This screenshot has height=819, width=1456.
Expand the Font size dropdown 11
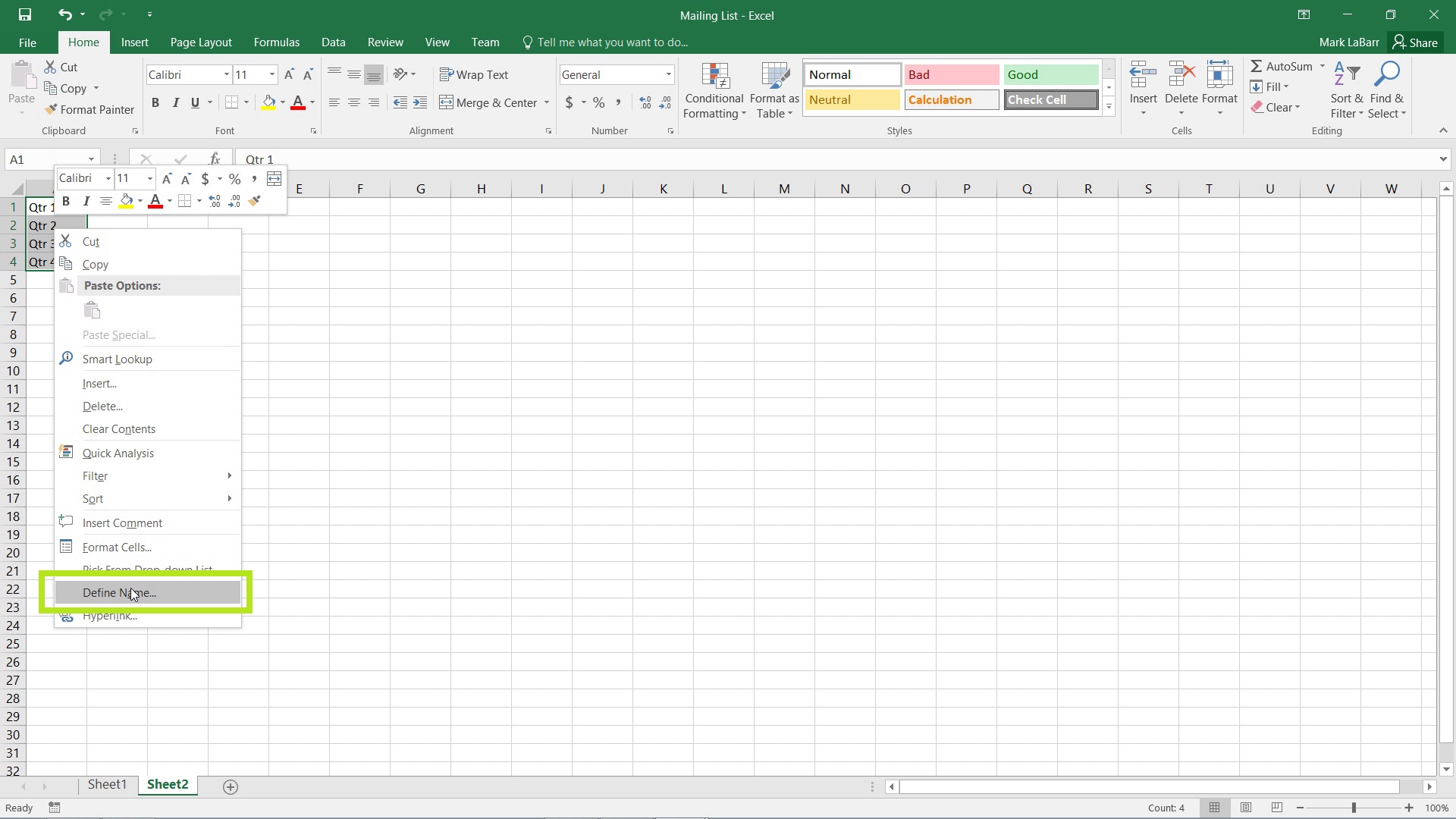point(271,74)
